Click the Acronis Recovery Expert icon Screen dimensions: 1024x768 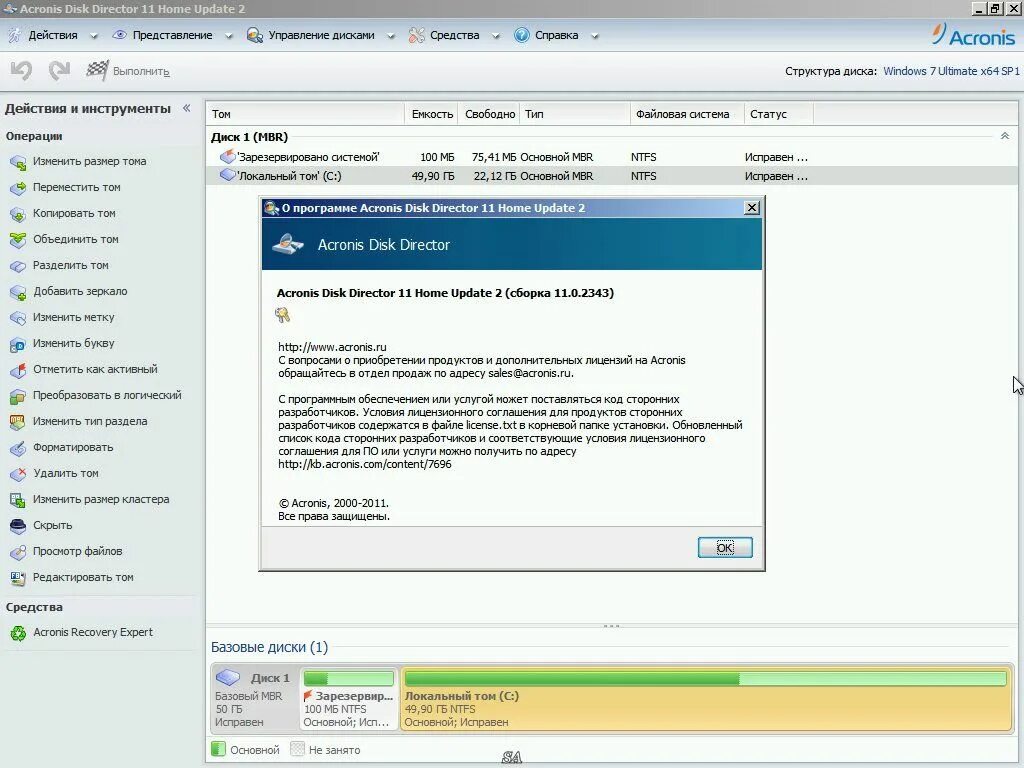point(18,633)
